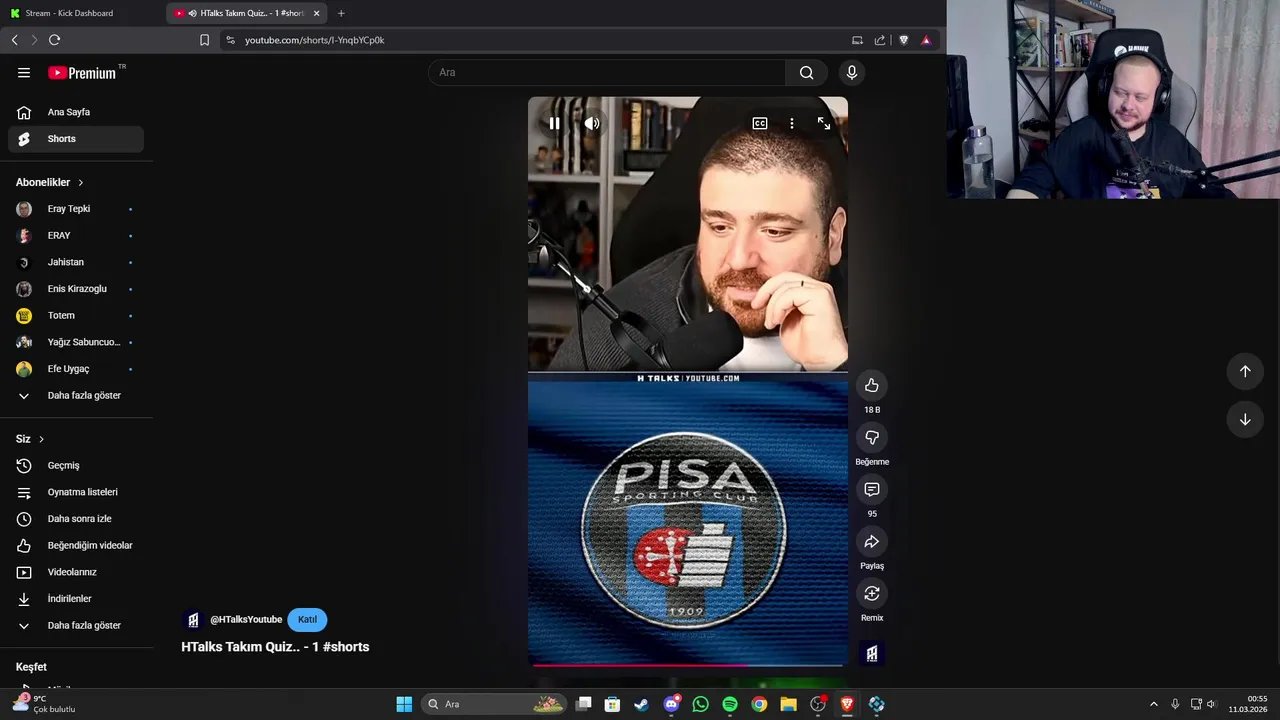
Task: Open Videolarınız in the sidebar
Action: (x=76, y=572)
